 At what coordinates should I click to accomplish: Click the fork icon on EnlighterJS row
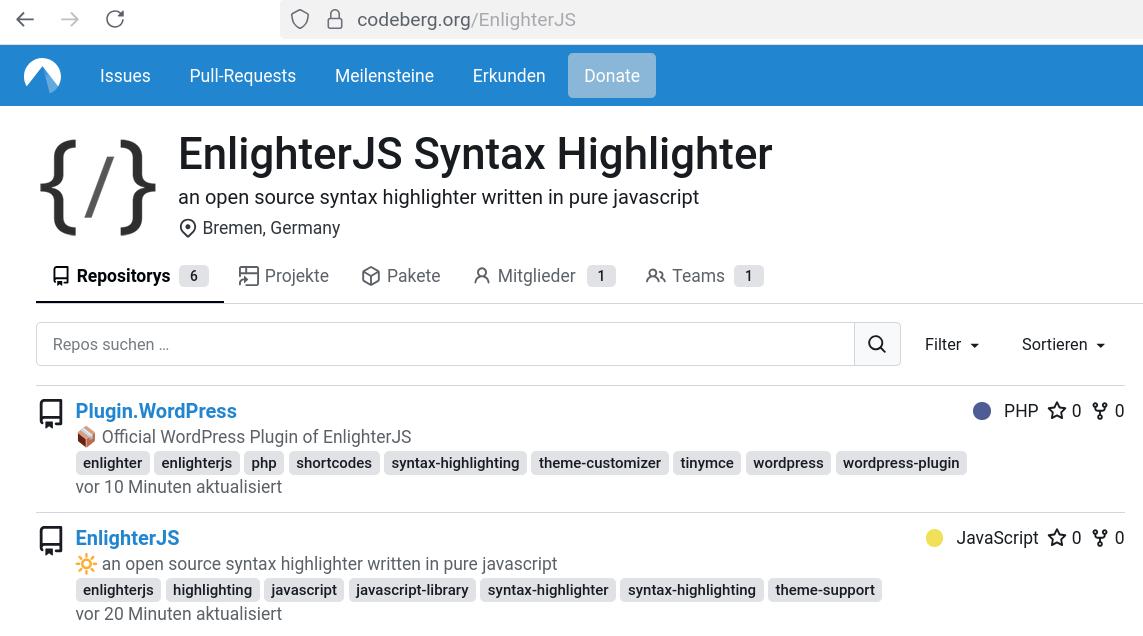[1100, 538]
